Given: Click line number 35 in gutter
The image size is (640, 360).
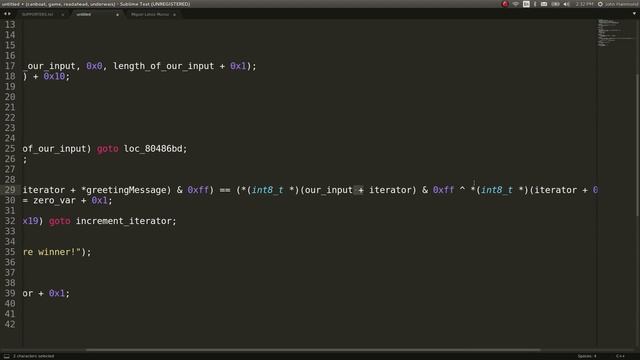Looking at the screenshot, I should [x=10, y=252].
